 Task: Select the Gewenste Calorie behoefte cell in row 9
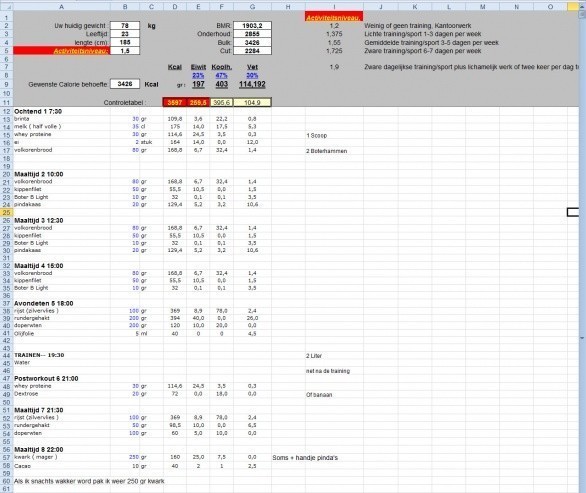tap(125, 84)
